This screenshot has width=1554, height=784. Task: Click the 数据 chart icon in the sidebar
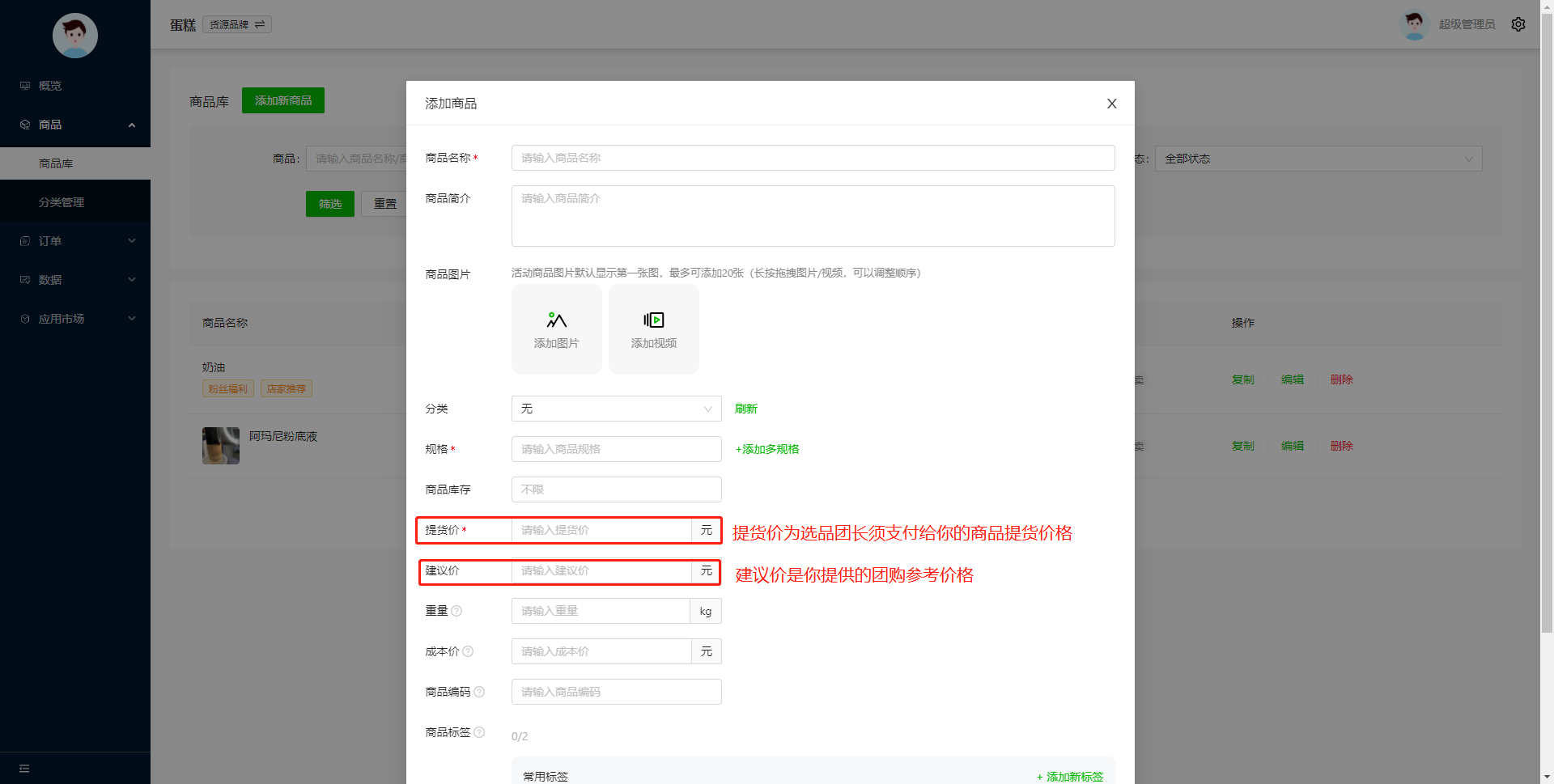[25, 280]
